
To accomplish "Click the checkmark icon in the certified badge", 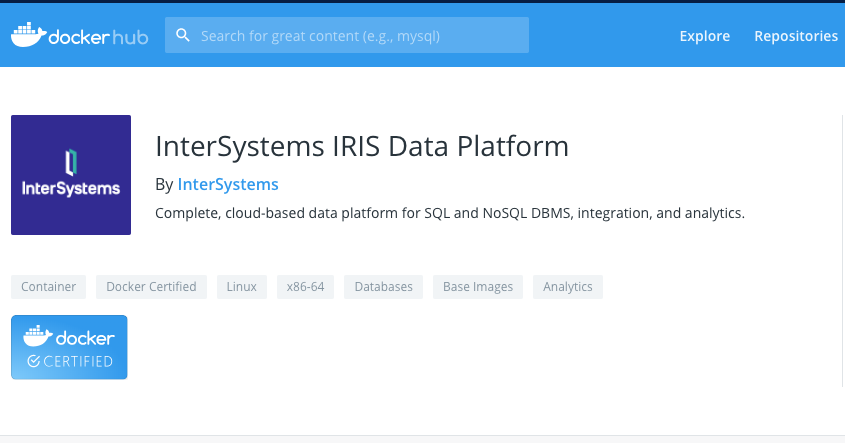I will pos(33,361).
